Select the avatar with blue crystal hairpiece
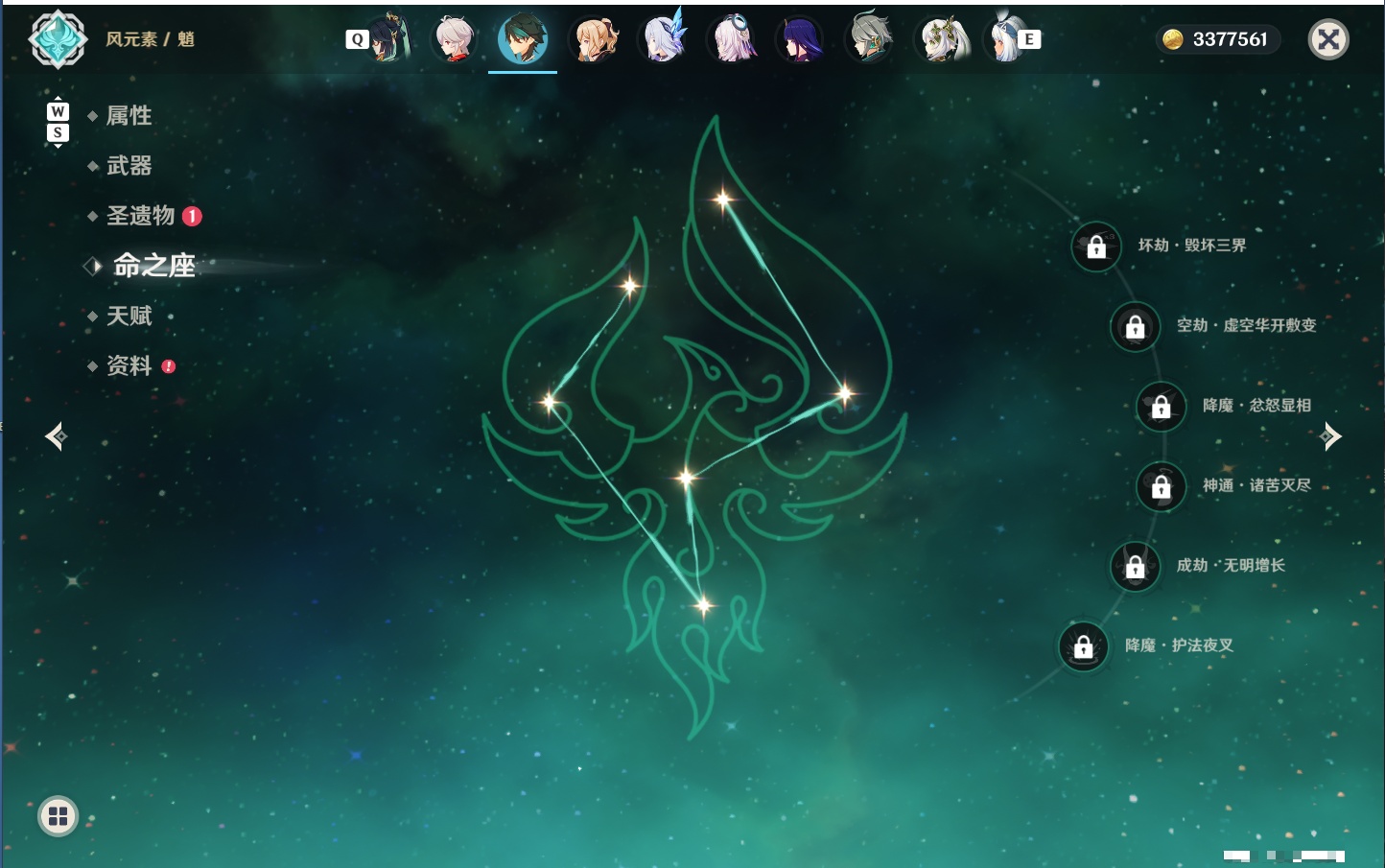 (663, 39)
